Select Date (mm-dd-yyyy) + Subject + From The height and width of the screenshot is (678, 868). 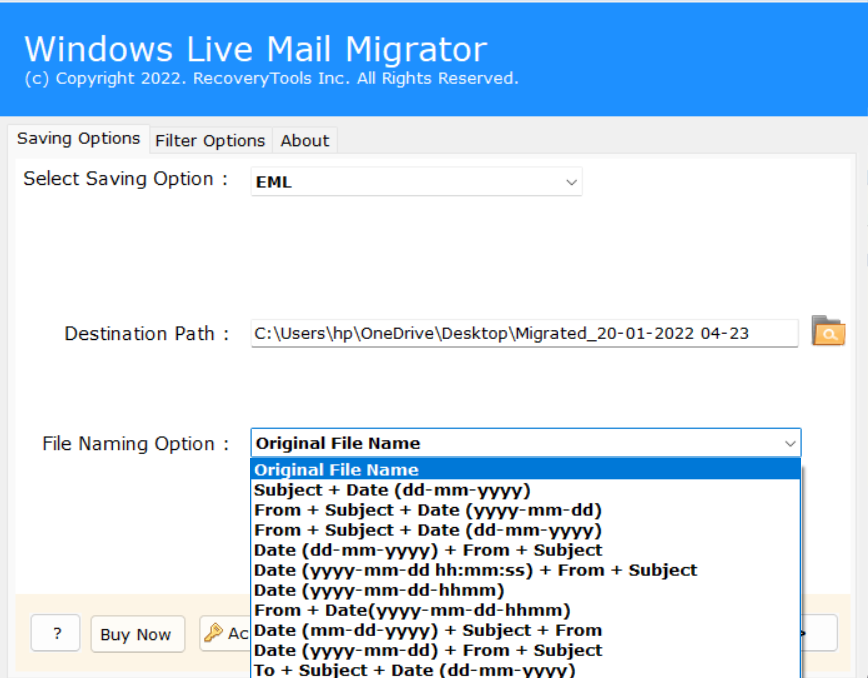(x=526, y=630)
